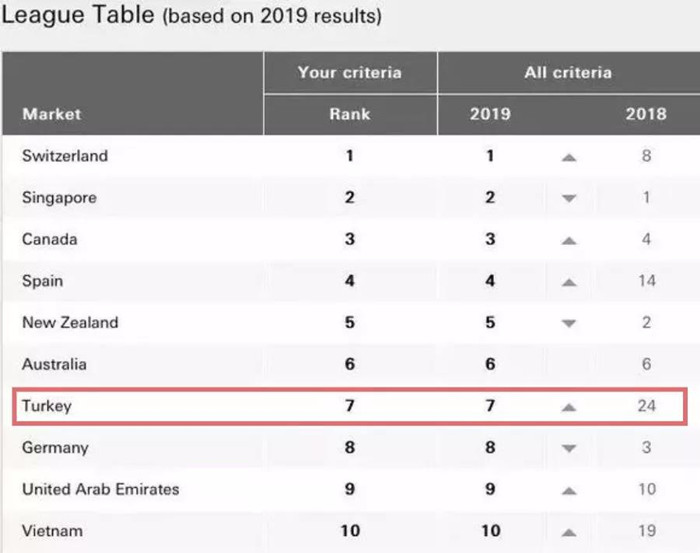The image size is (700, 553).
Task: Click the Market column header
Action: pyautogui.click(x=52, y=114)
